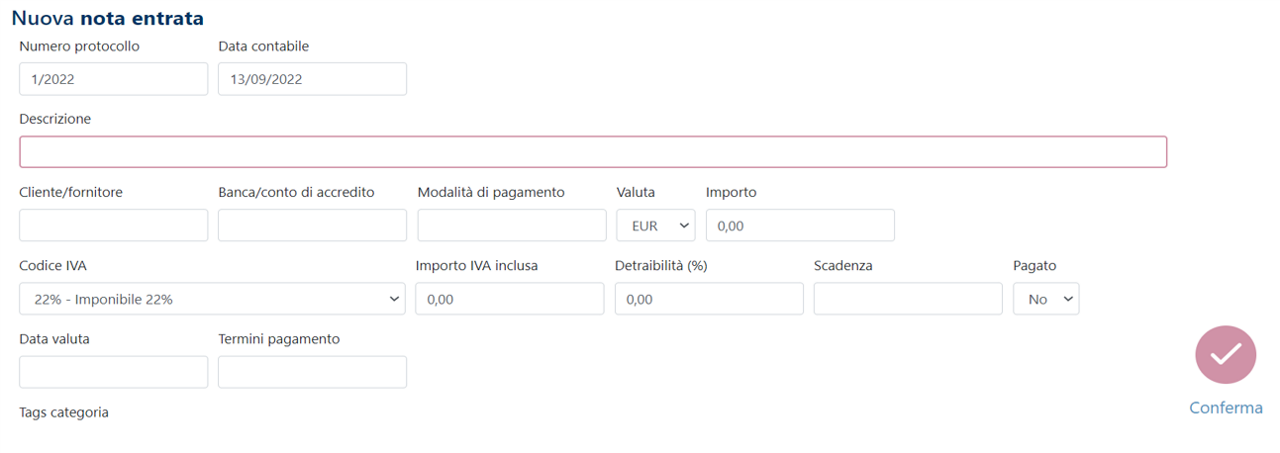The image size is (1280, 453).
Task: Click the Conferma text link
Action: pyautogui.click(x=1225, y=408)
